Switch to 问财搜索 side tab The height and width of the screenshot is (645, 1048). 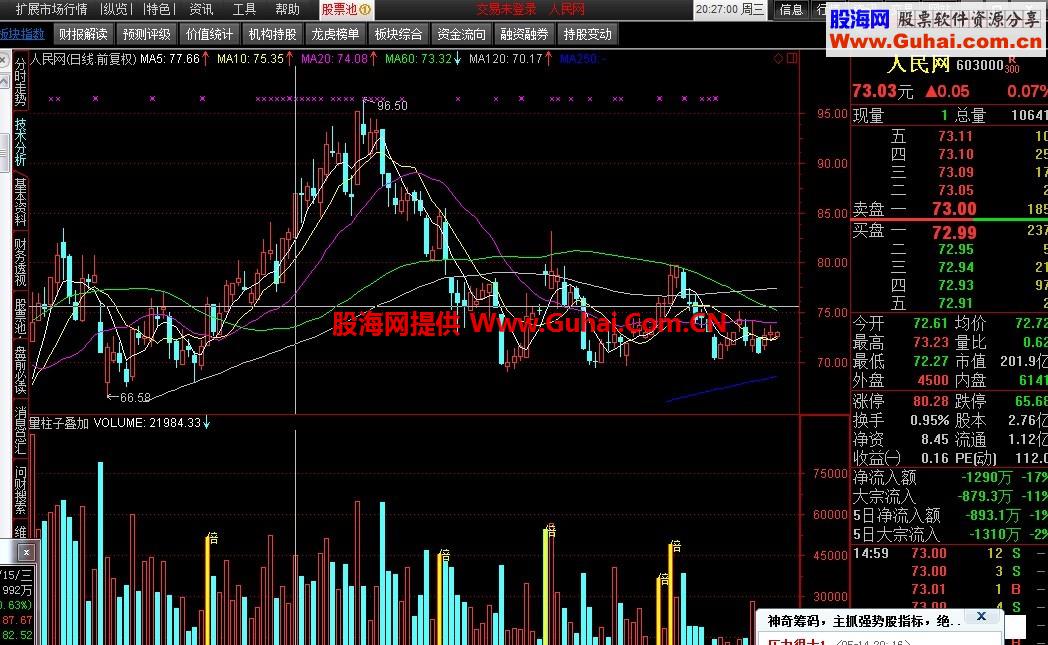click(20, 490)
